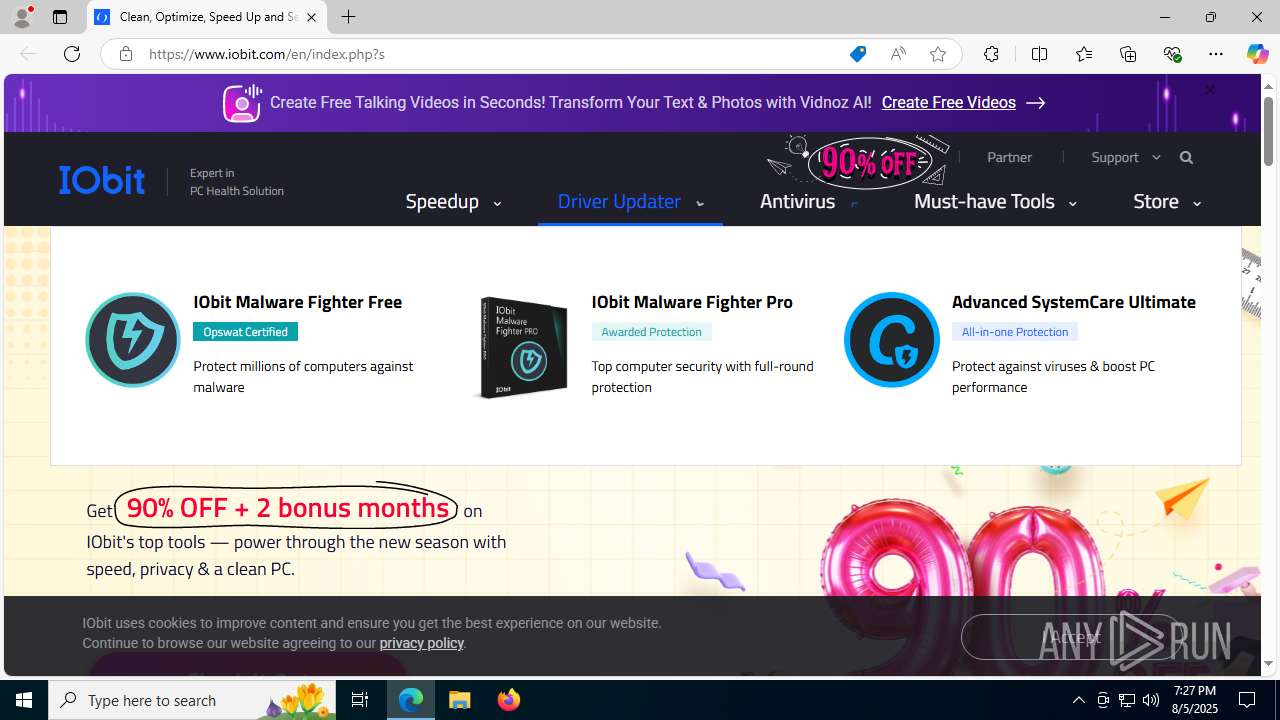Viewport: 1280px width, 720px height.
Task: Go back in the browser
Action: 27,54
